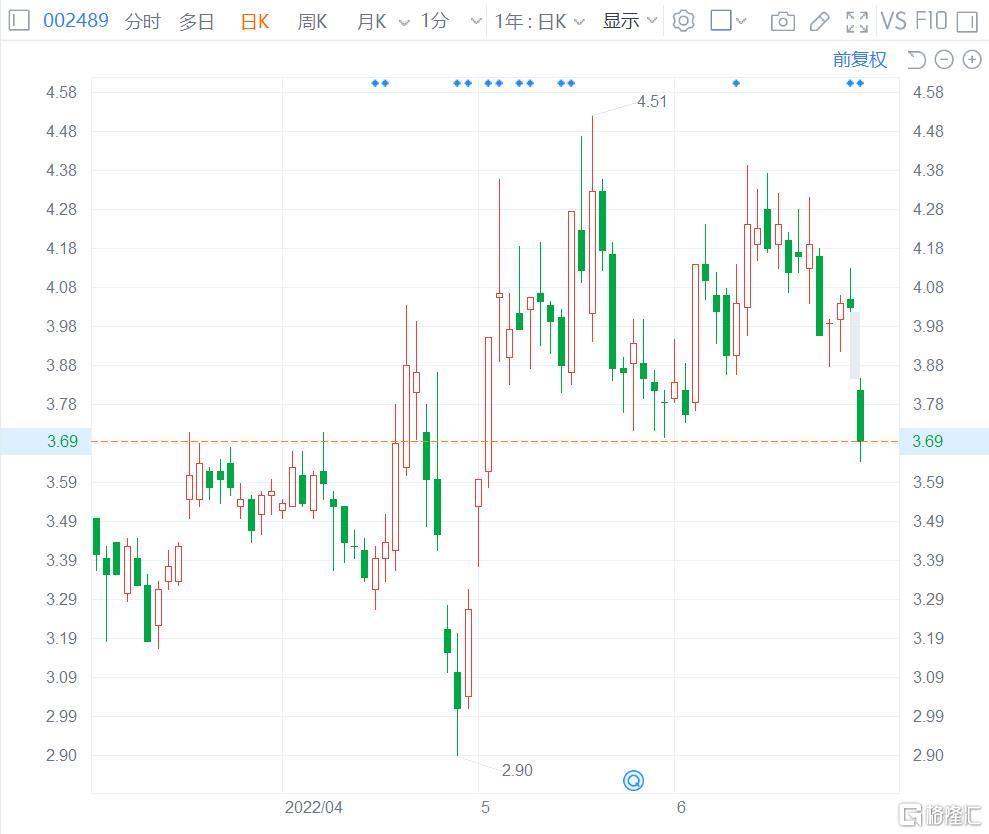989x834 pixels.
Task: Activate the pencil drawing tool
Action: tap(819, 22)
